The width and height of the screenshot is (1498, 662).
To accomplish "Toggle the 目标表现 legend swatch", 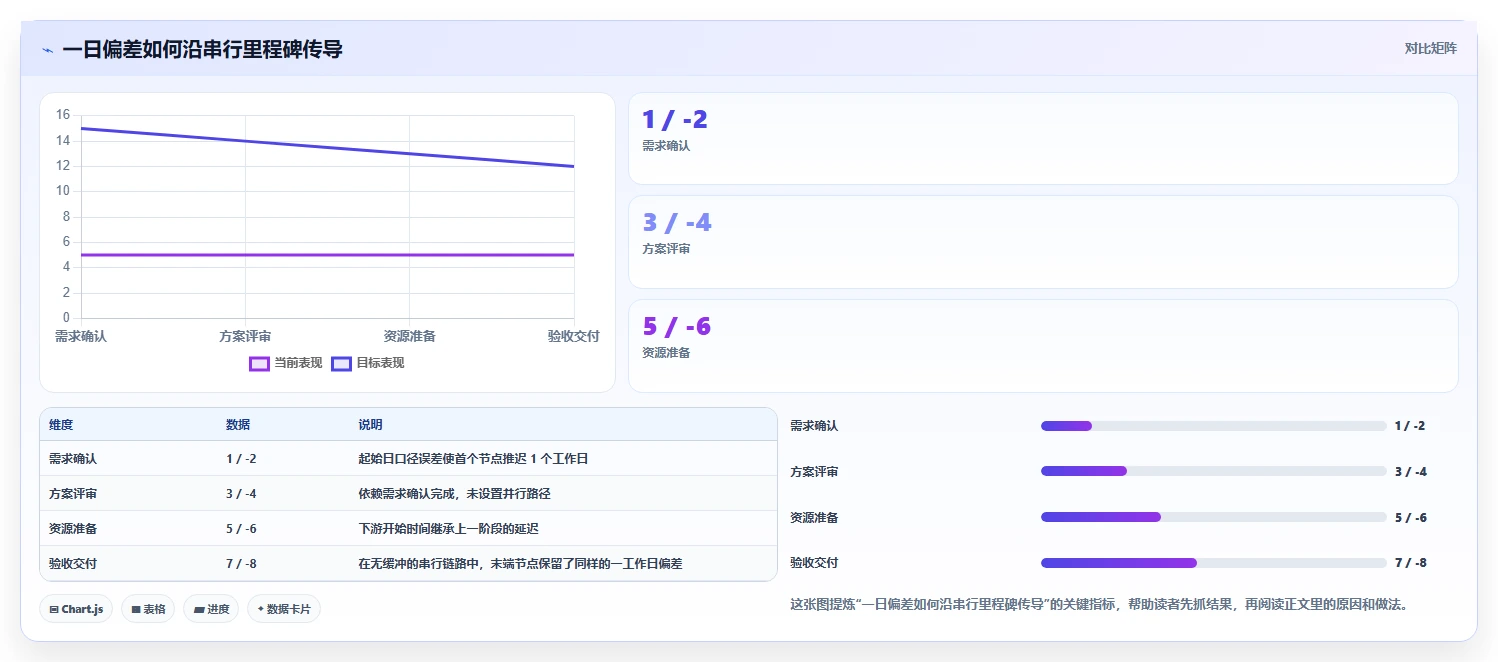I will pos(341,363).
